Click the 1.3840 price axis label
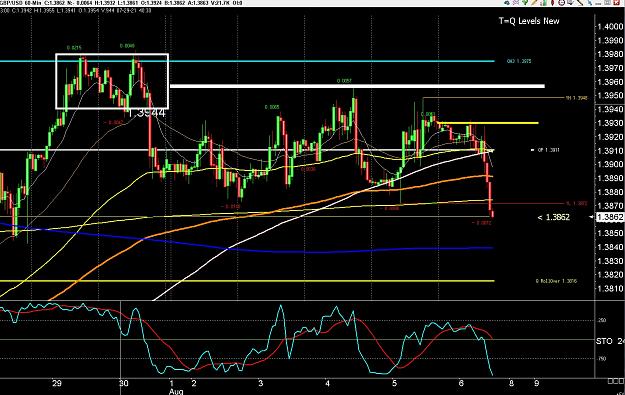Image resolution: width=625 pixels, height=395 pixels. coord(610,247)
